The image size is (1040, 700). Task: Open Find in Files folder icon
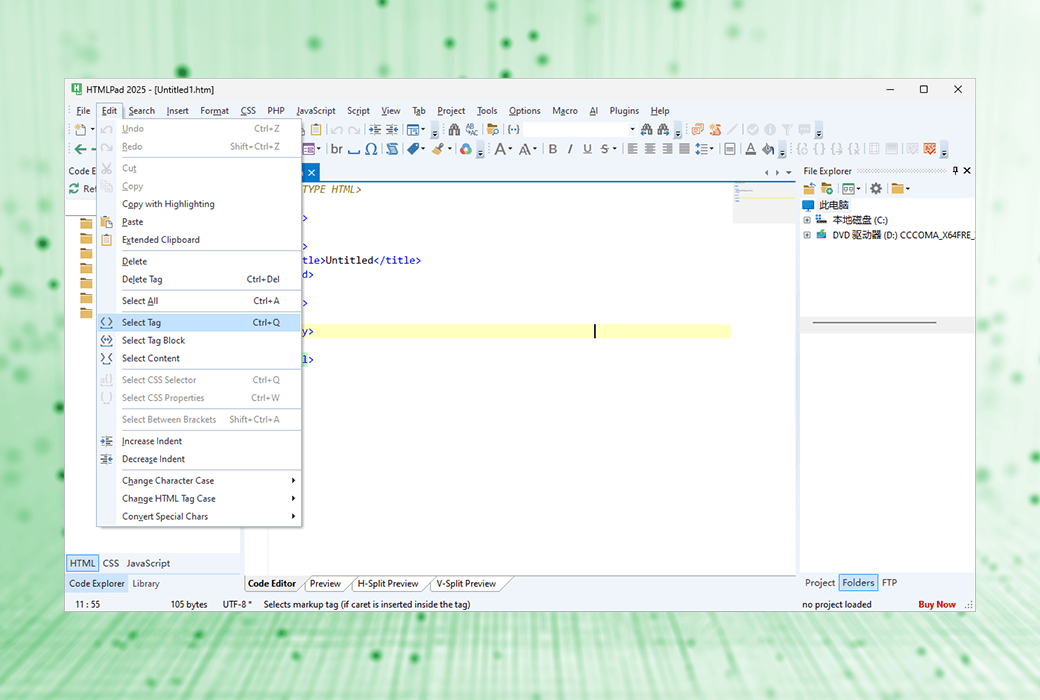click(x=493, y=129)
